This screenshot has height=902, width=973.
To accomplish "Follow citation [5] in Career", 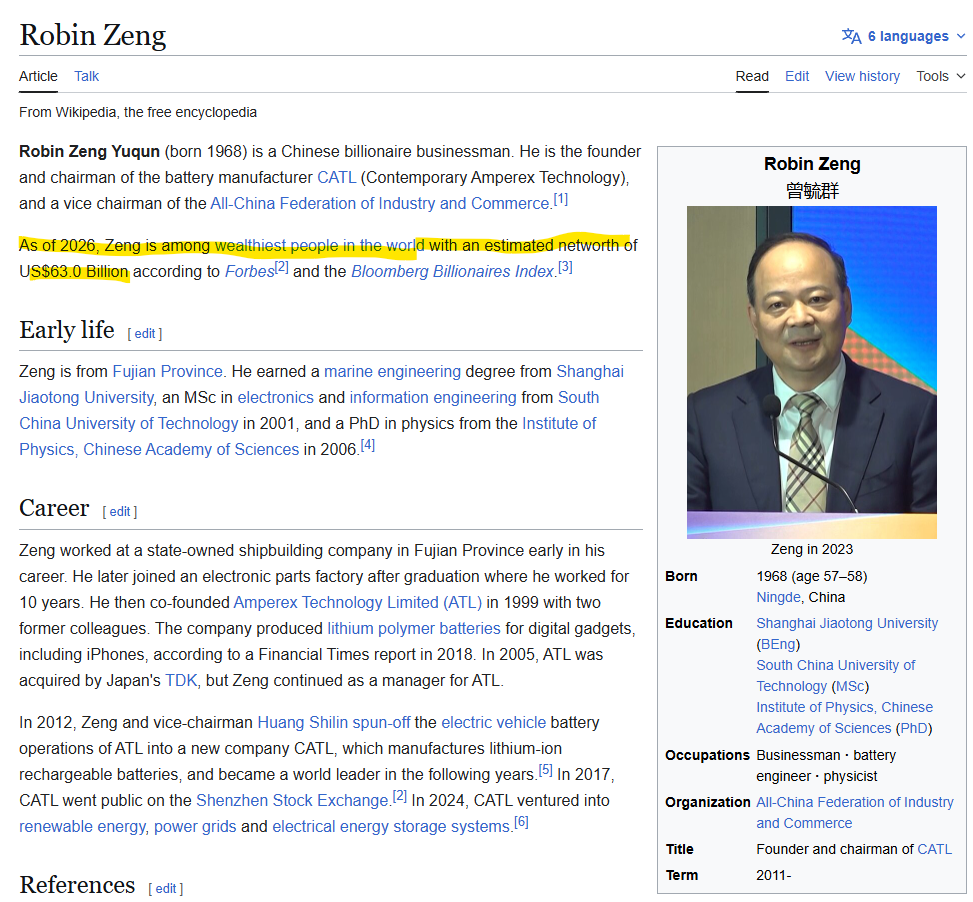I will tap(545, 770).
